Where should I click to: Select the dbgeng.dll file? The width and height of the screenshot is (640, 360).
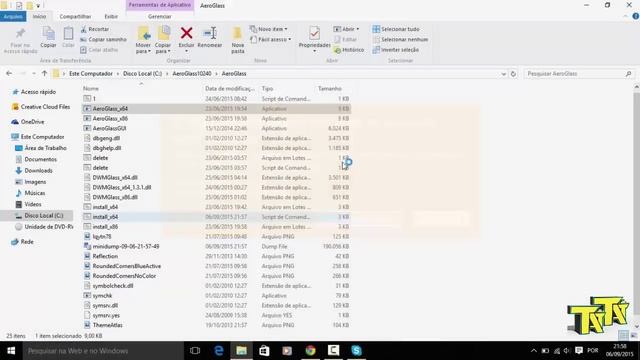tap(106, 138)
